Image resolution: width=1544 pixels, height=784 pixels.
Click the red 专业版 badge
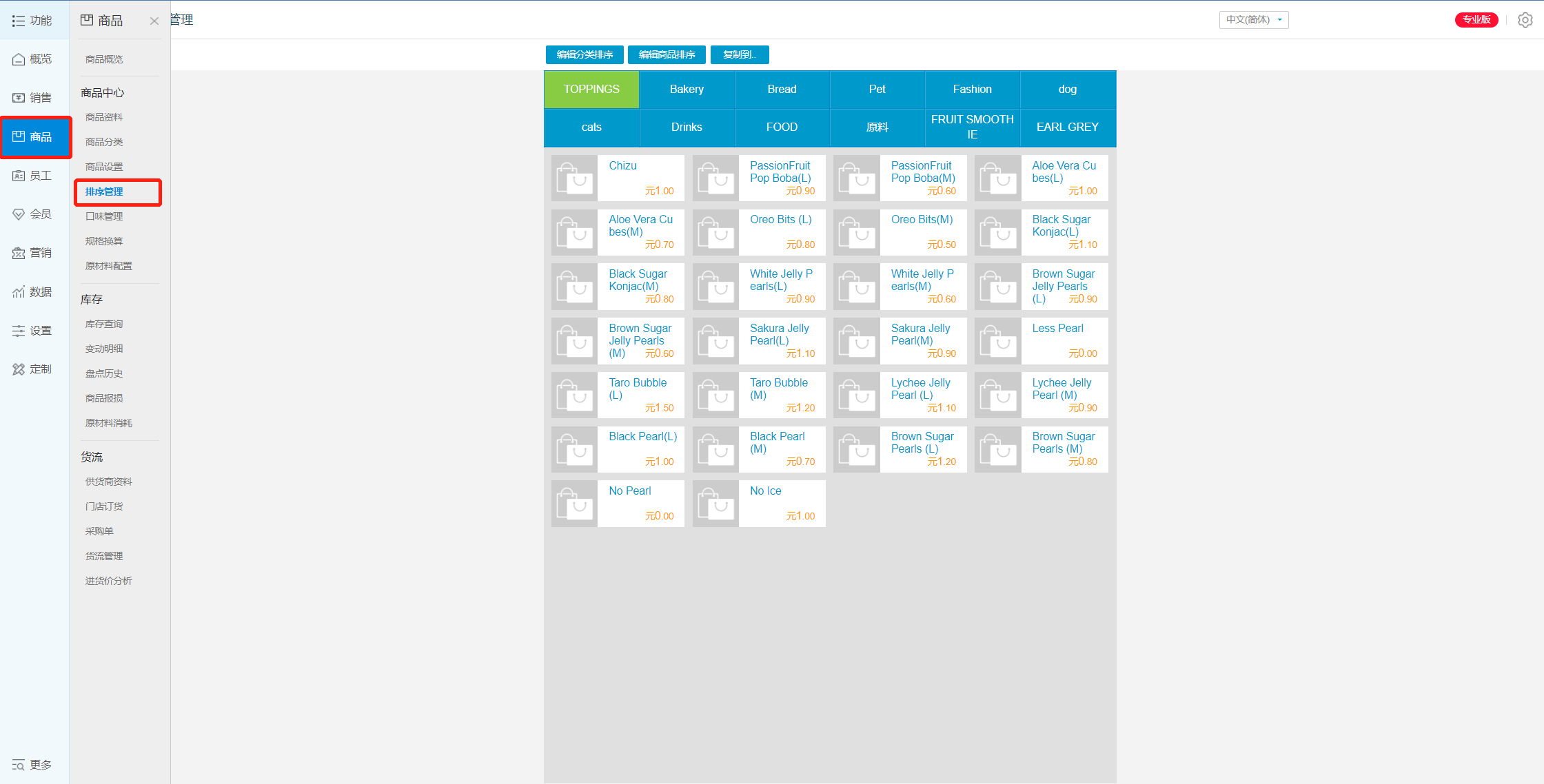tap(1476, 20)
